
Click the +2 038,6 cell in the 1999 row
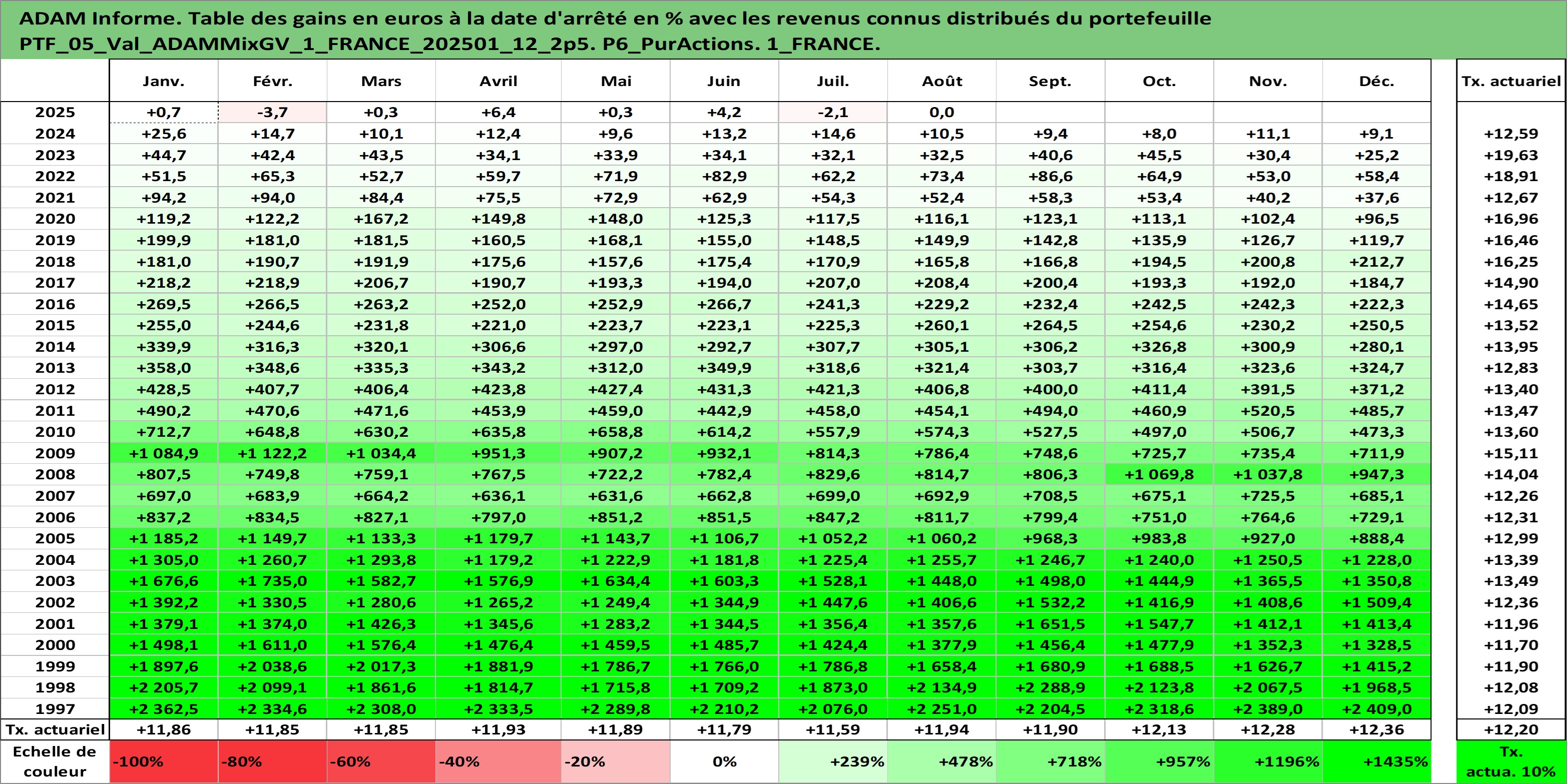(x=273, y=666)
